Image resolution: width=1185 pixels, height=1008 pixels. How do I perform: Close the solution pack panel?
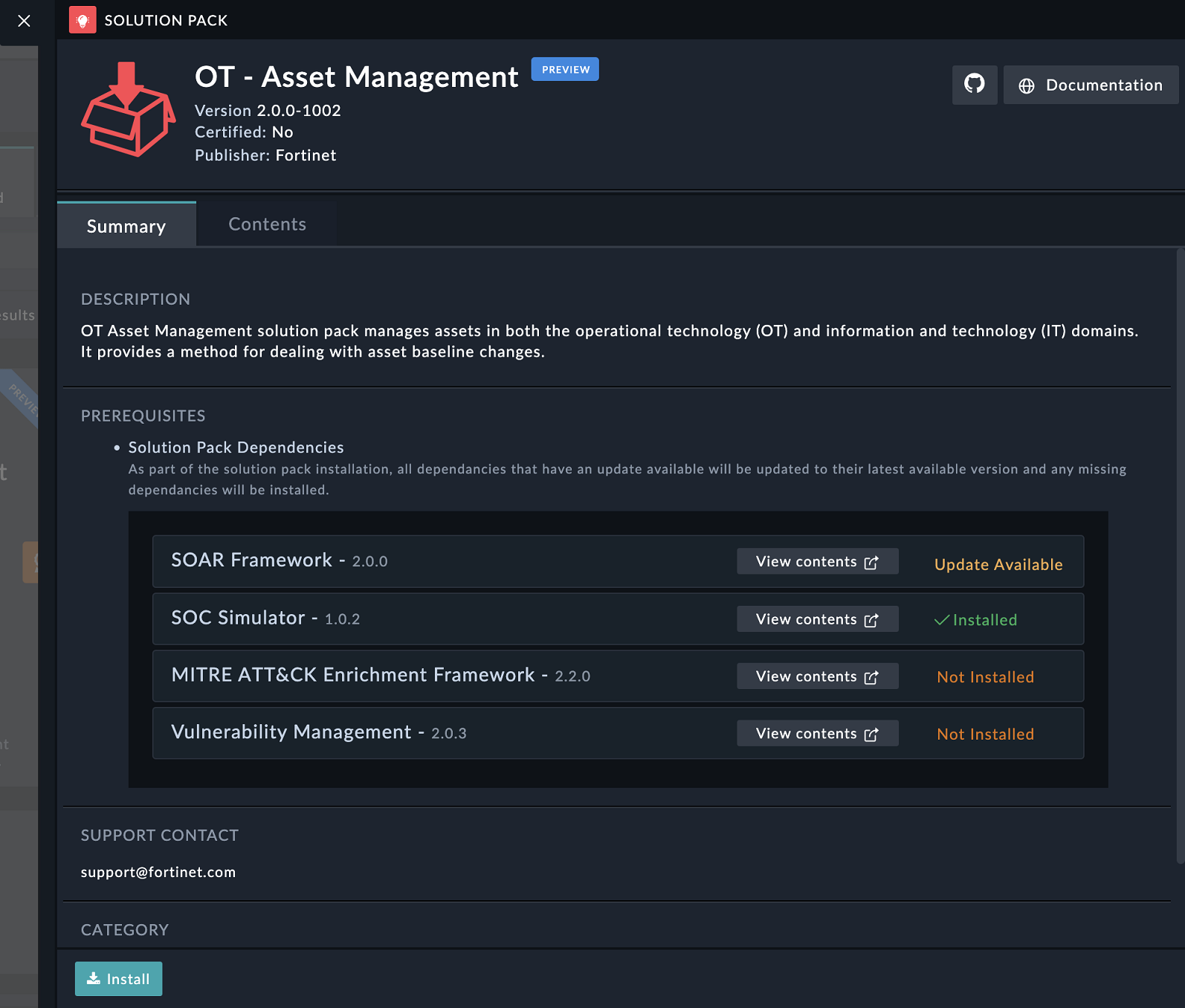[x=24, y=21]
